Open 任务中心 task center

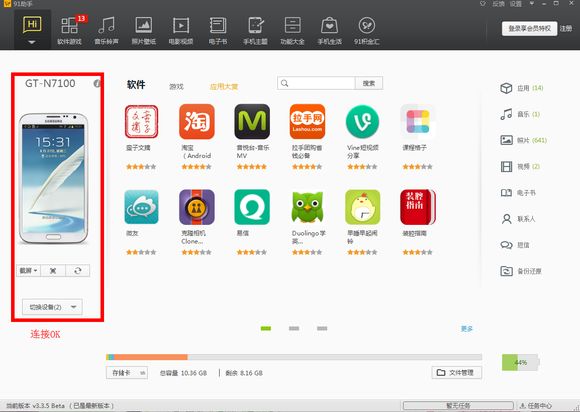click(536, 406)
